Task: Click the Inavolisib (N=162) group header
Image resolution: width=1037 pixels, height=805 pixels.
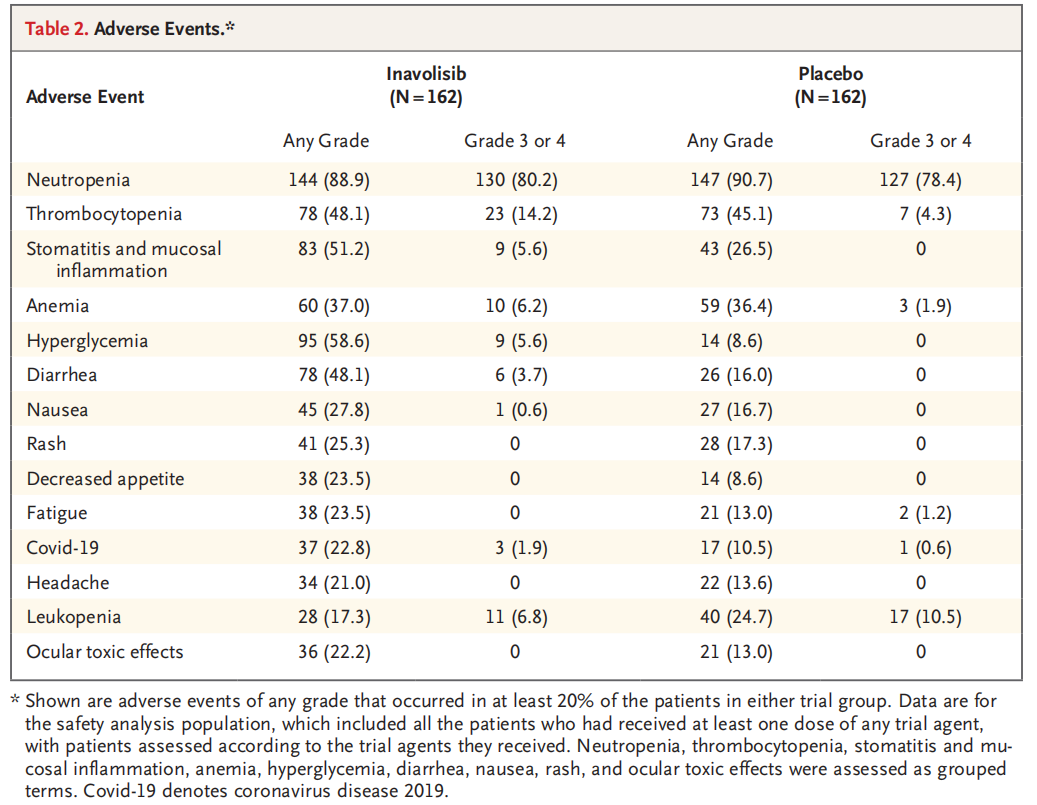Action: pyautogui.click(x=426, y=86)
